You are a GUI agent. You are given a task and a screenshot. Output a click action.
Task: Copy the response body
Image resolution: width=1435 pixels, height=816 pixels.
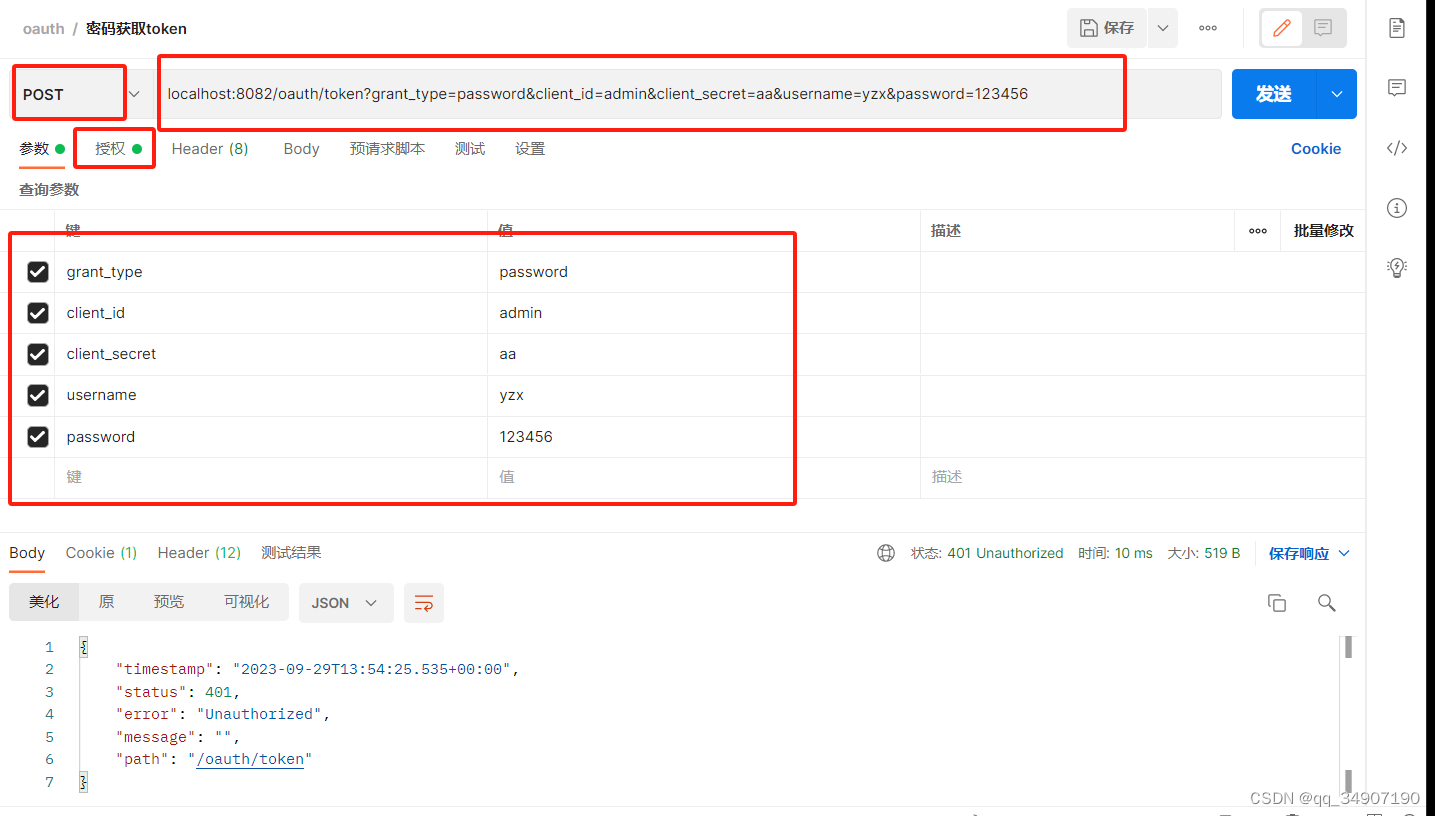tap(1277, 603)
